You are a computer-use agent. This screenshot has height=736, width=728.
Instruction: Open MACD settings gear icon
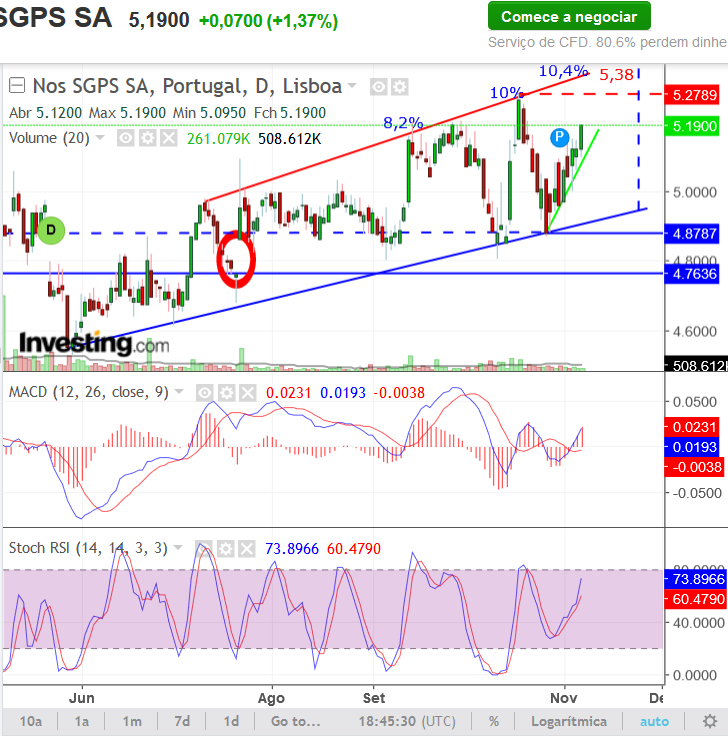(227, 392)
